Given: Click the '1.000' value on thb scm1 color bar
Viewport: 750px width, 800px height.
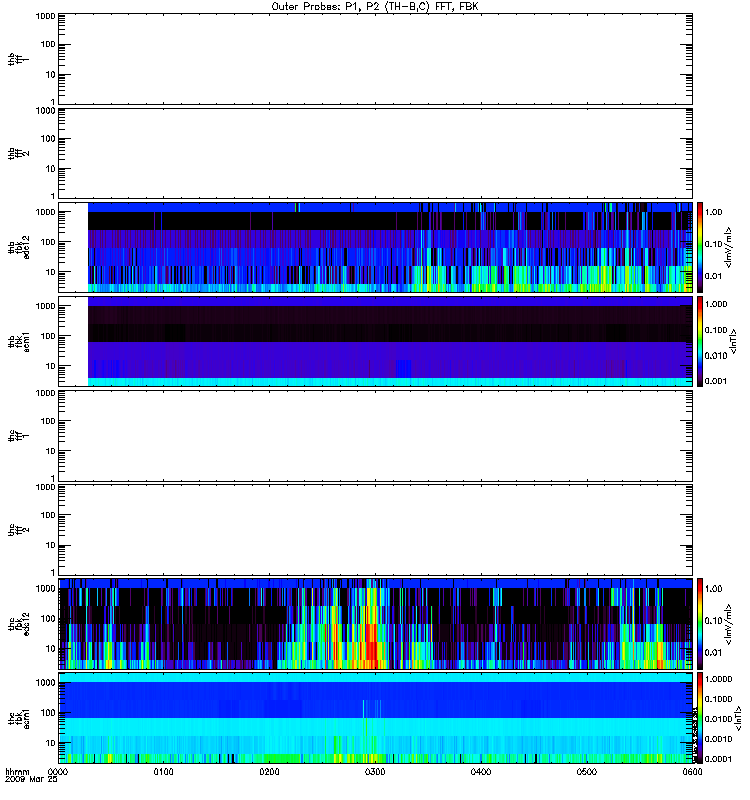Looking at the screenshot, I should point(716,304).
